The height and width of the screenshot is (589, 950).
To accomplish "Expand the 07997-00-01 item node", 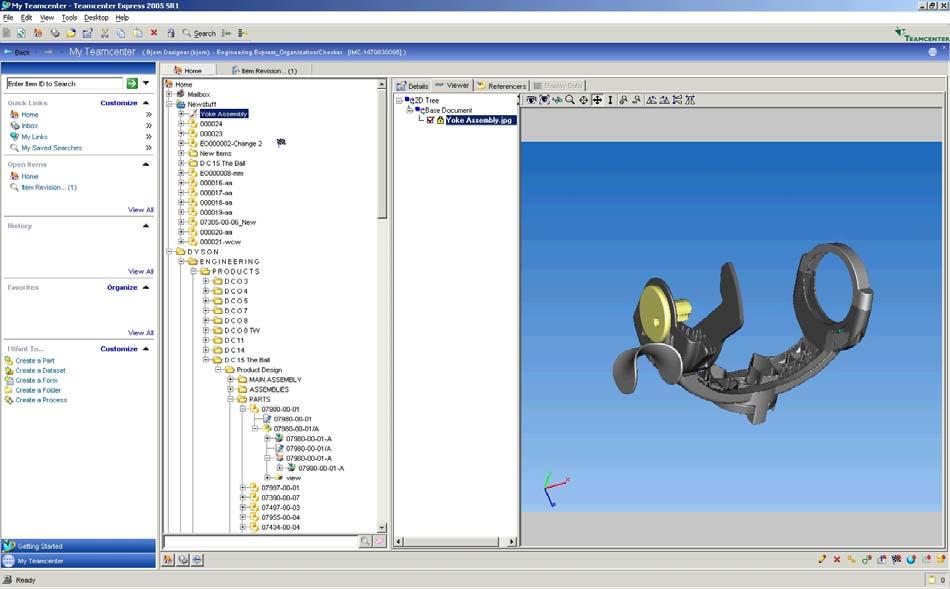I will (242, 487).
